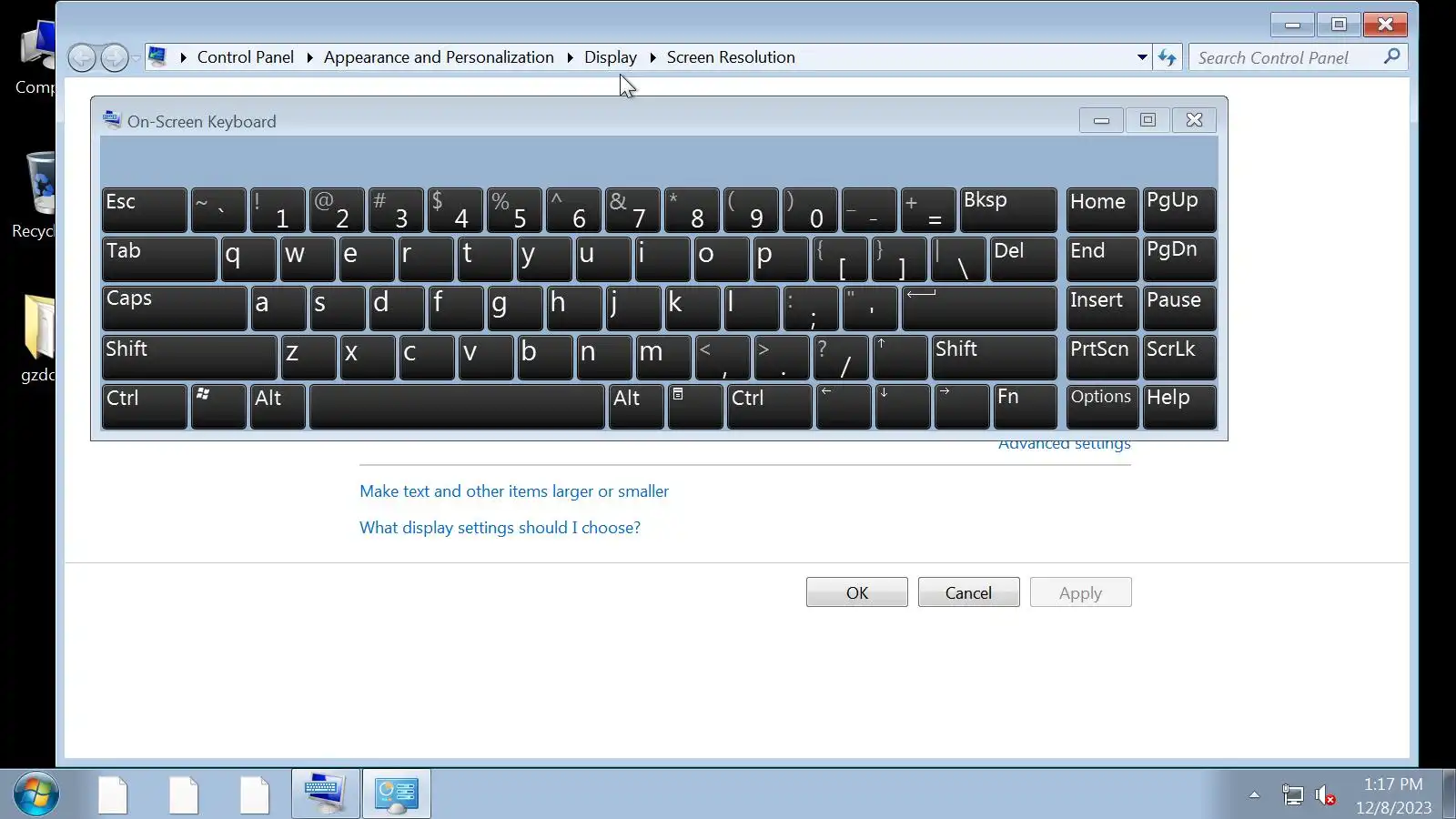Open the Computer desktop icon

tap(35, 56)
